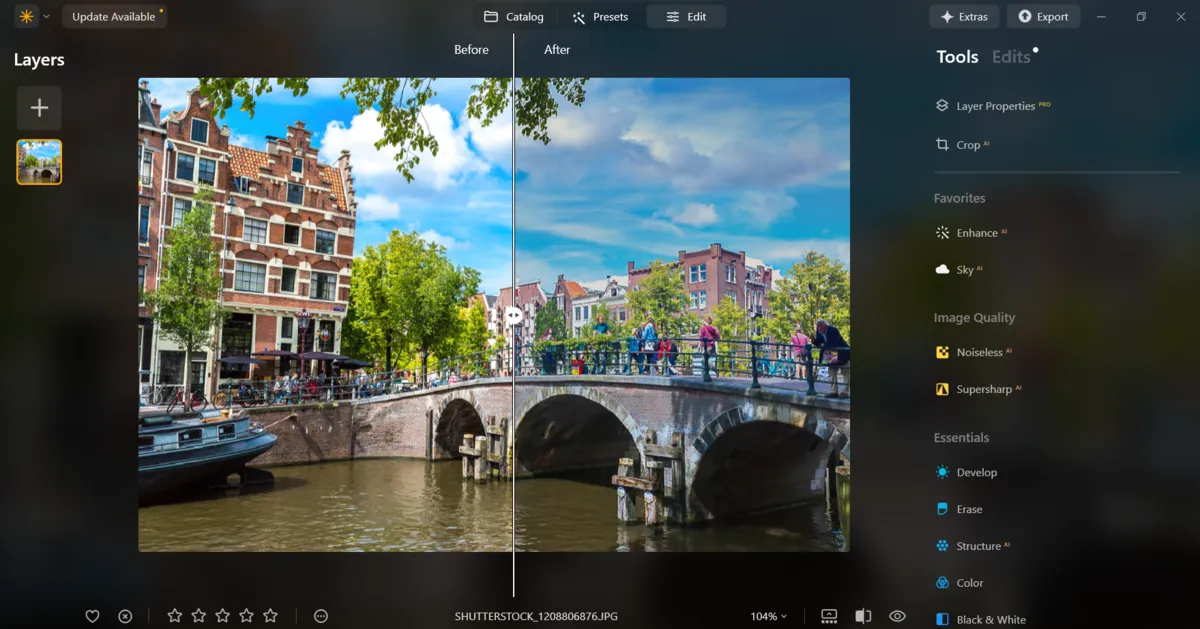Switch to the Presets tab
The width and height of the screenshot is (1200, 629).
coord(601,16)
